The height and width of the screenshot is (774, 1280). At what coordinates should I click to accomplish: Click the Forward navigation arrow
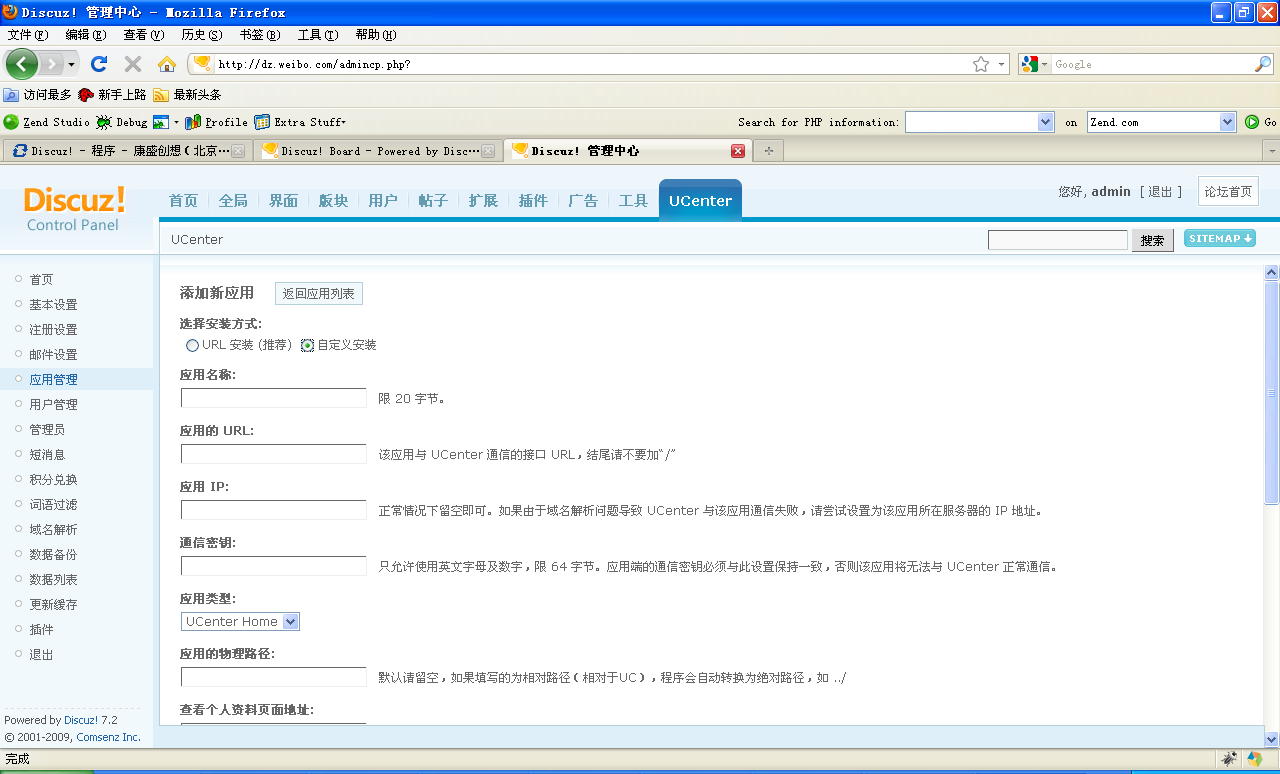[x=52, y=64]
